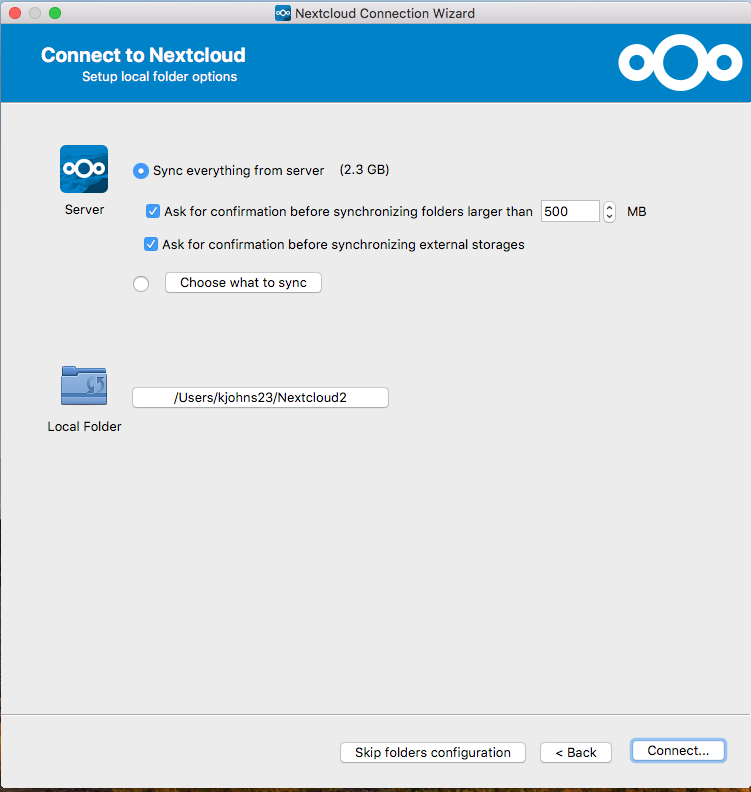Disable confirmation for folders larger than limit
The image size is (751, 792).
point(153,211)
